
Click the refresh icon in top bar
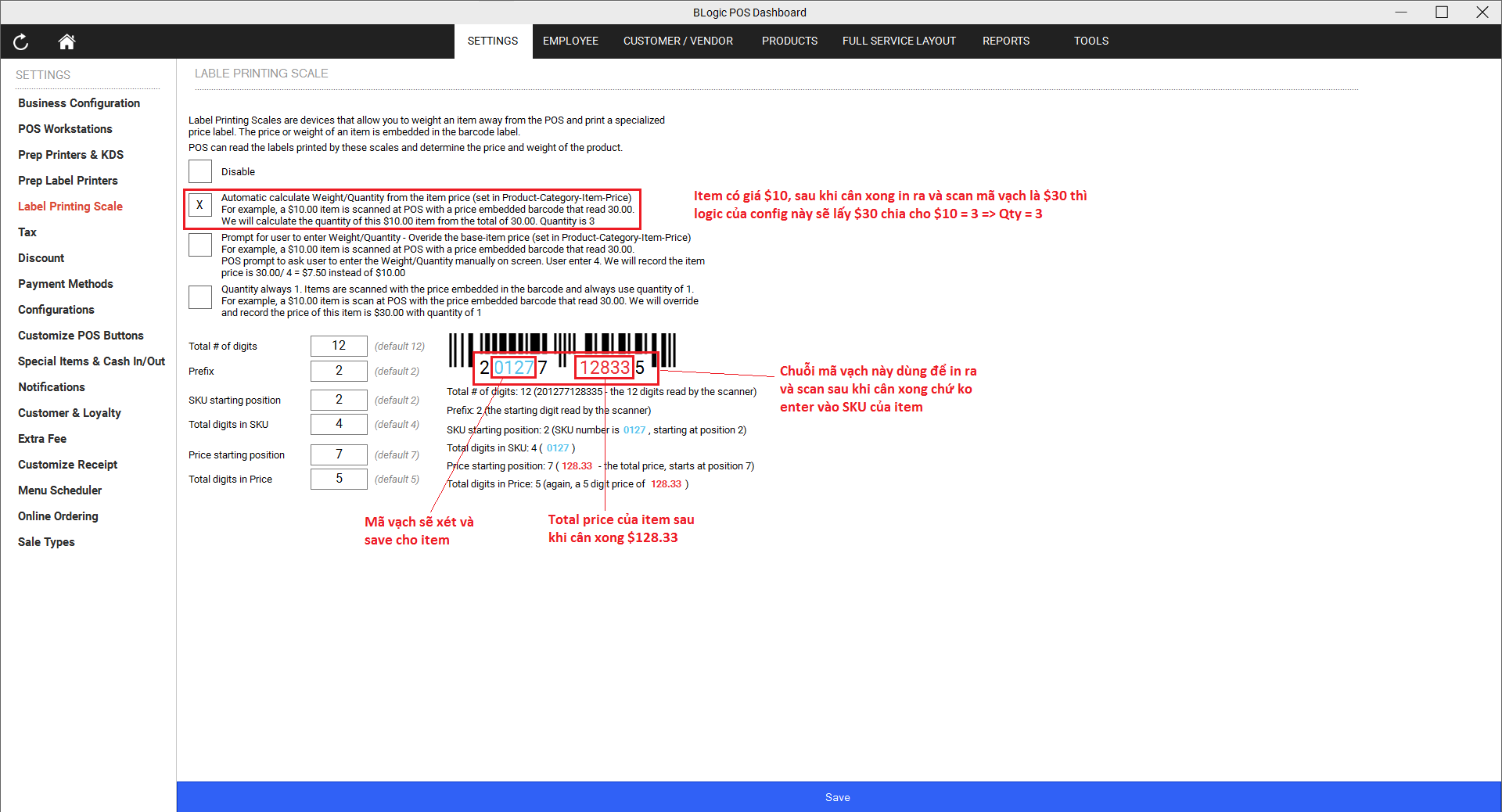(x=21, y=42)
